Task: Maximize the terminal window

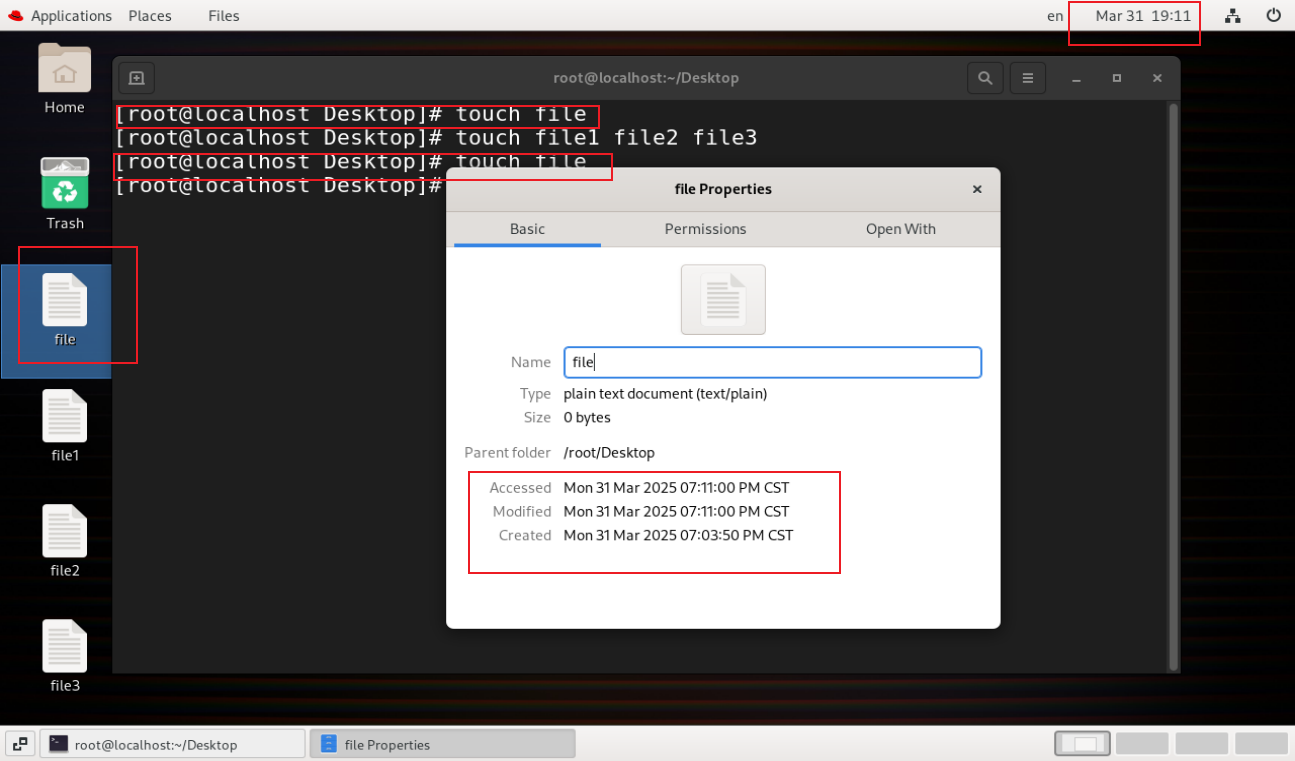Action: [x=1117, y=78]
